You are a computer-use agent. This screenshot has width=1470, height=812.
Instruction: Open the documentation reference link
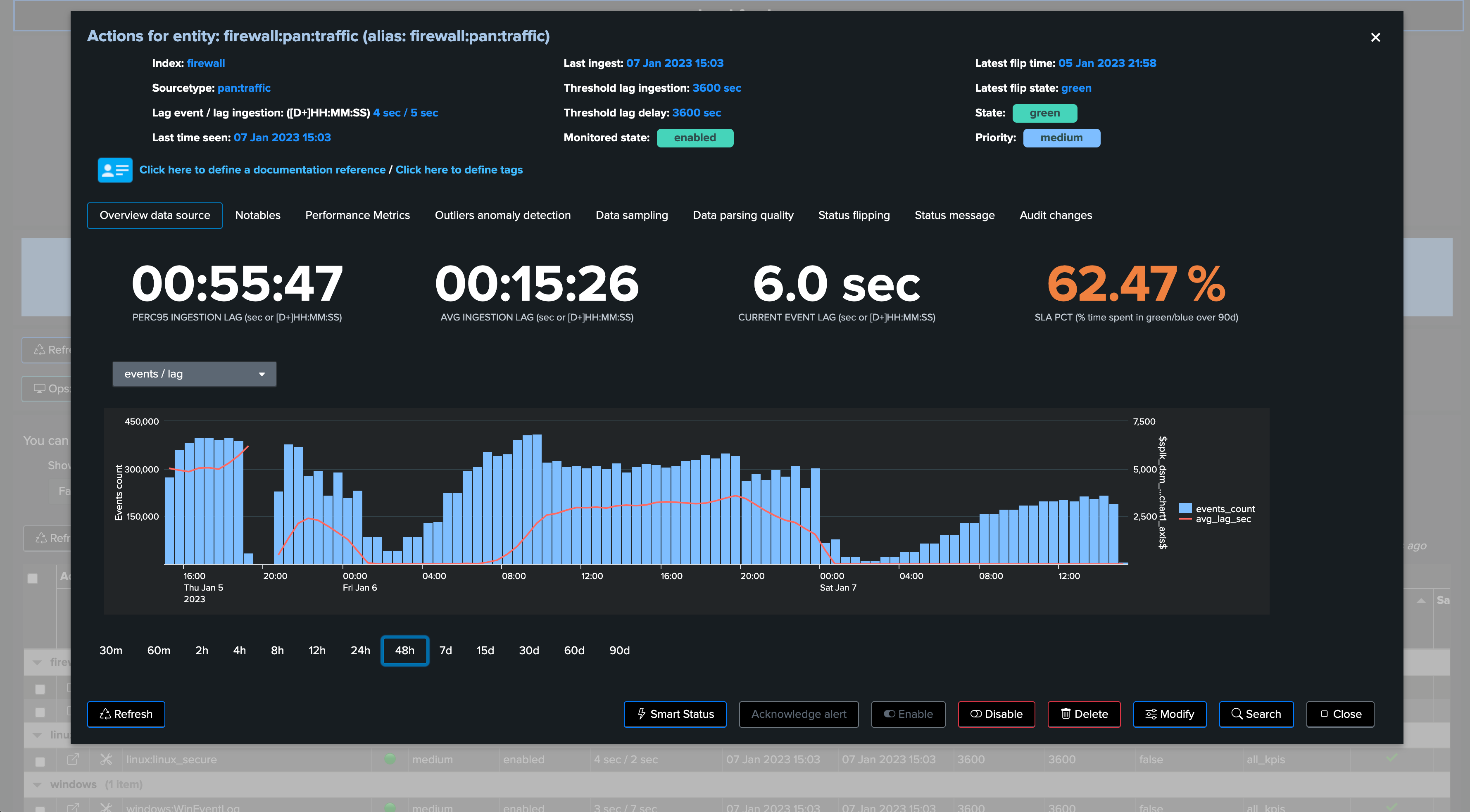coord(262,170)
